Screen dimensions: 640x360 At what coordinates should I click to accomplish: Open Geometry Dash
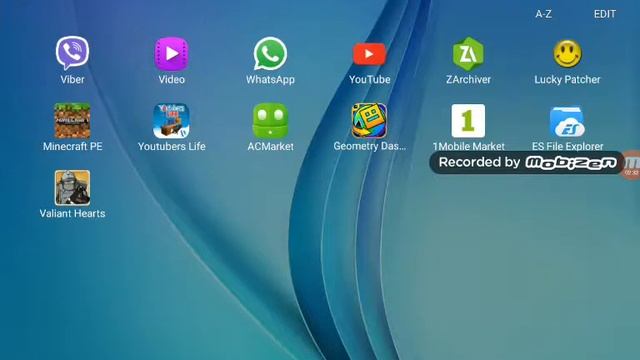(x=369, y=120)
